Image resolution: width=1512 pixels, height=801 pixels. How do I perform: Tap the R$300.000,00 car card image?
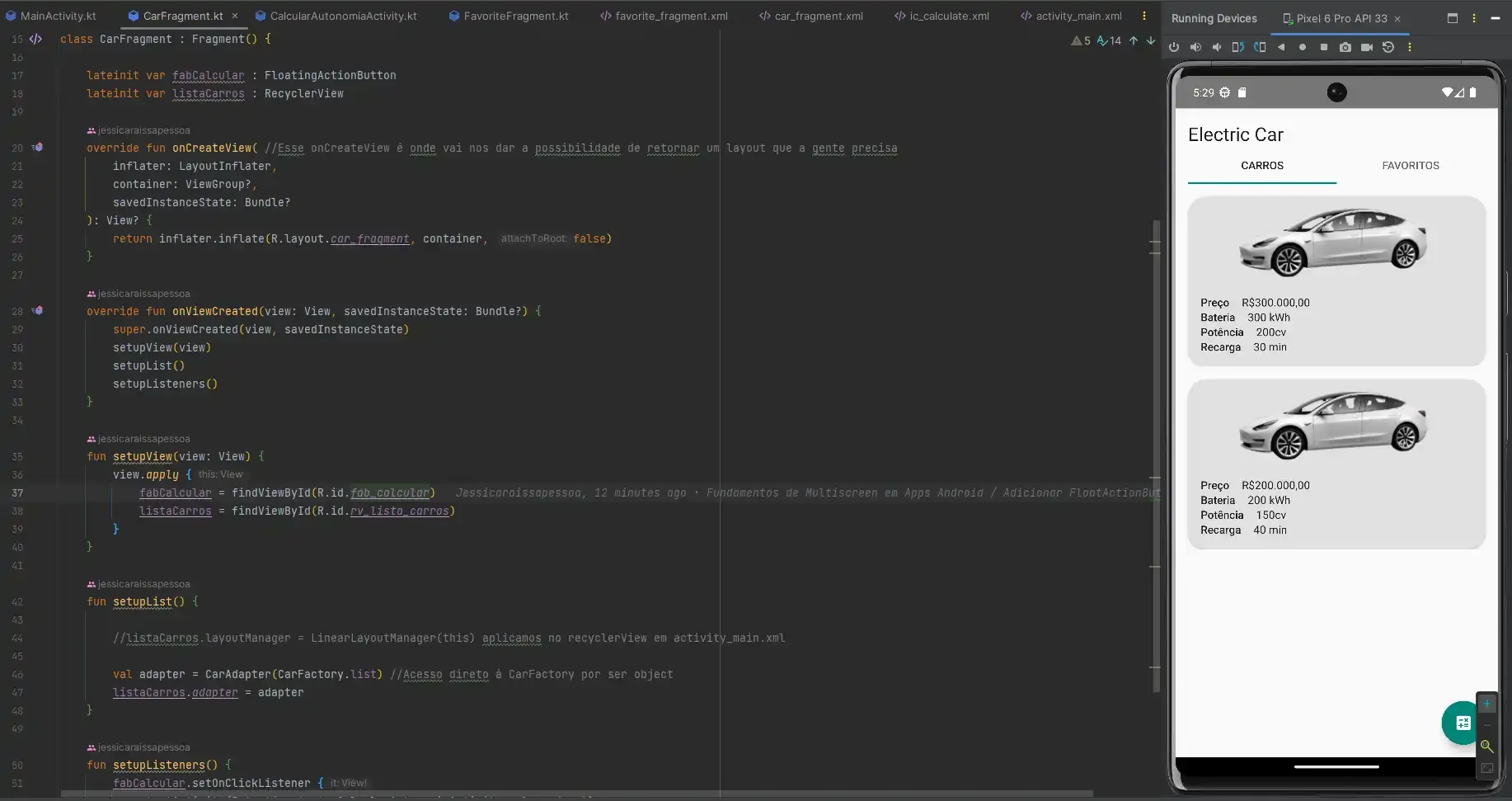pyautogui.click(x=1333, y=243)
